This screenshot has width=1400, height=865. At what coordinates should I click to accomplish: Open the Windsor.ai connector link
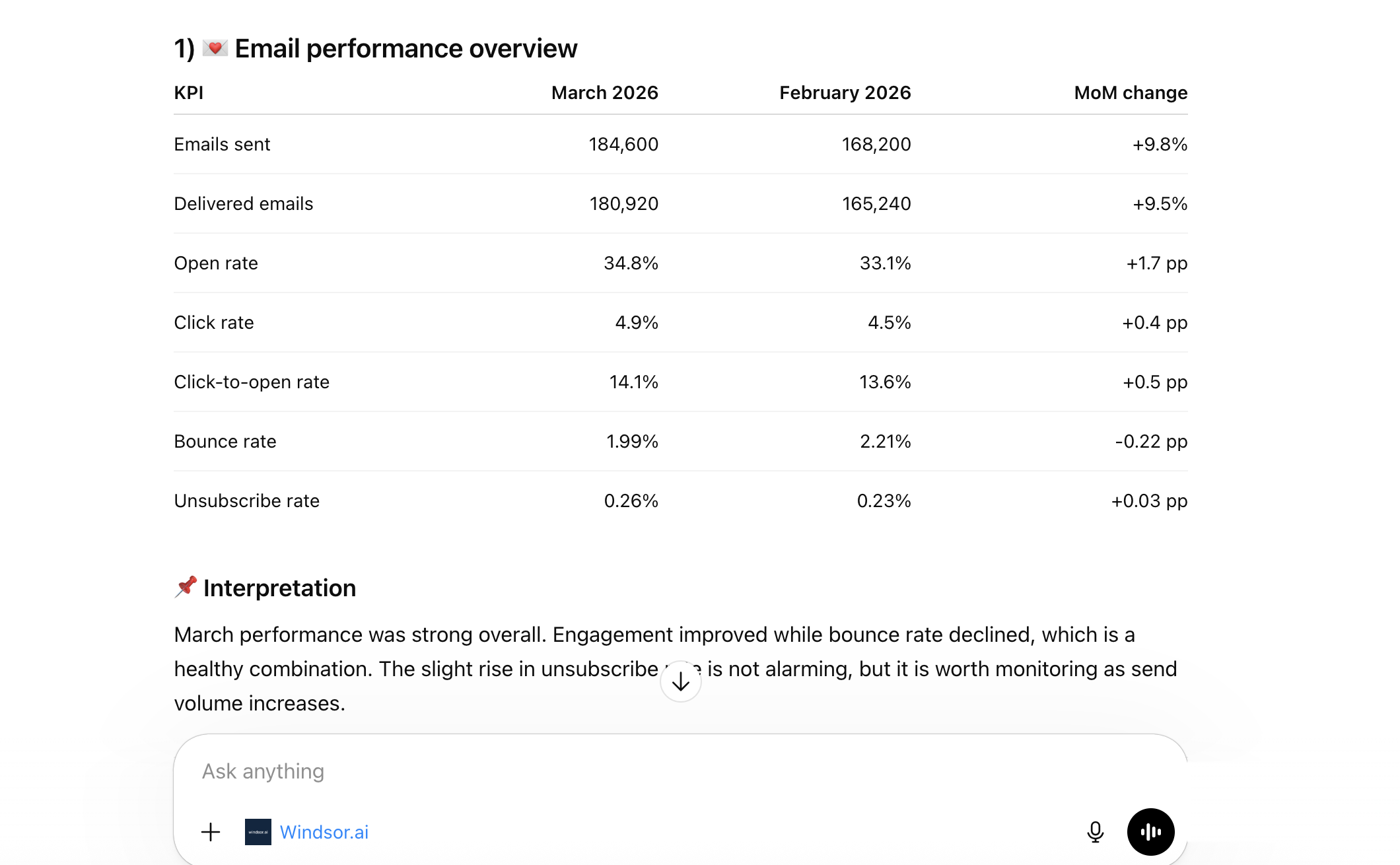point(324,832)
